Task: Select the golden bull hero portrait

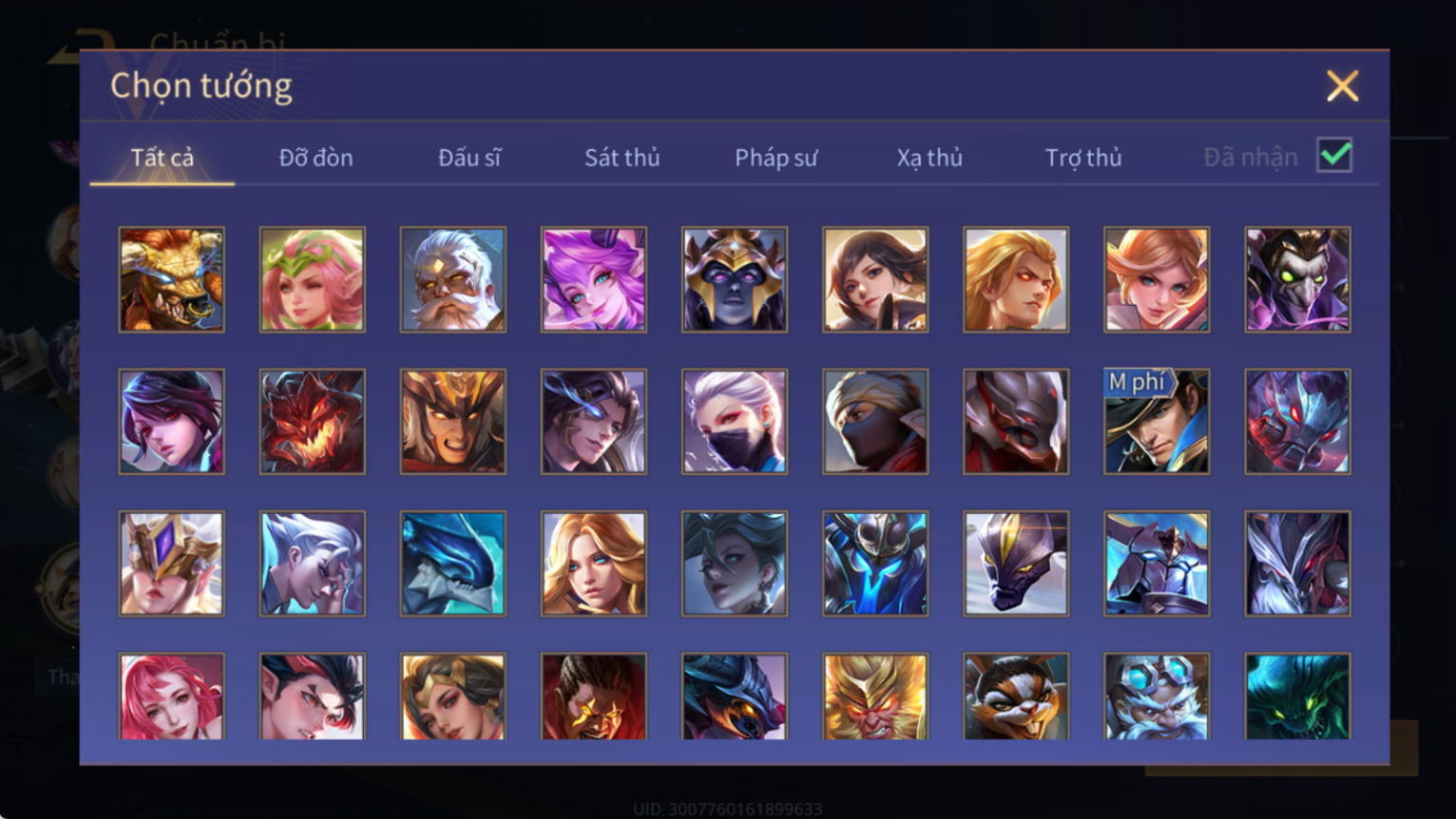Action: pyautogui.click(x=172, y=279)
